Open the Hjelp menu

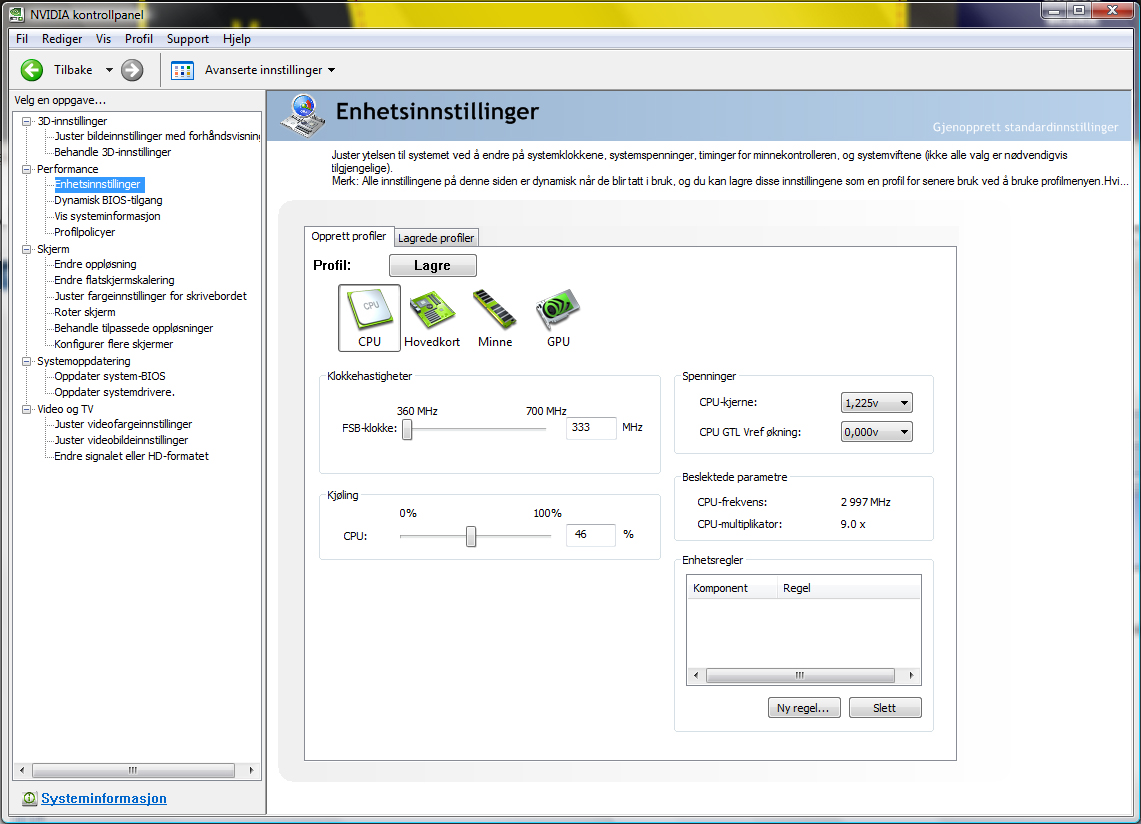[236, 39]
